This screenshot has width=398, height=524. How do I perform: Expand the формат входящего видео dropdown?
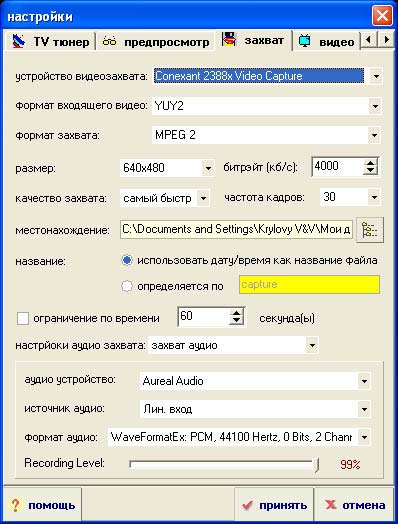click(375, 106)
